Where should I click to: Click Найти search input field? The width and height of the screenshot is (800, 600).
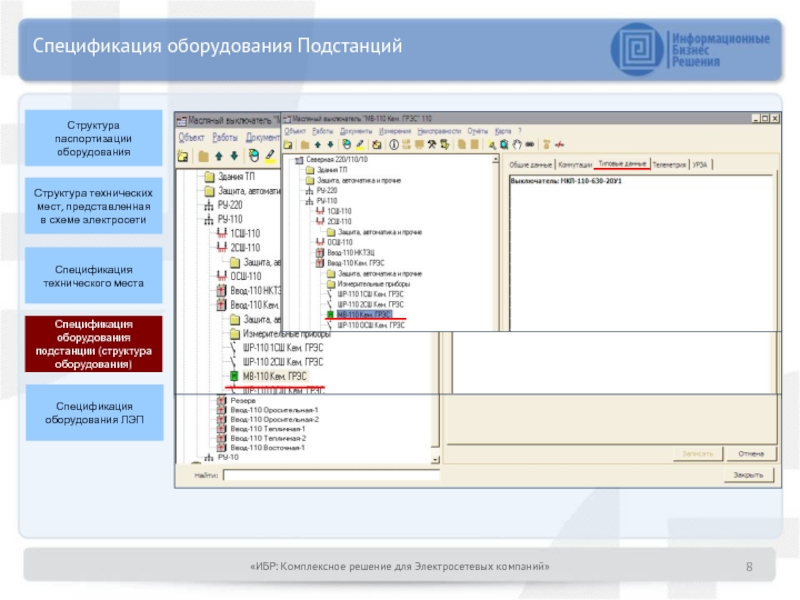pos(332,476)
